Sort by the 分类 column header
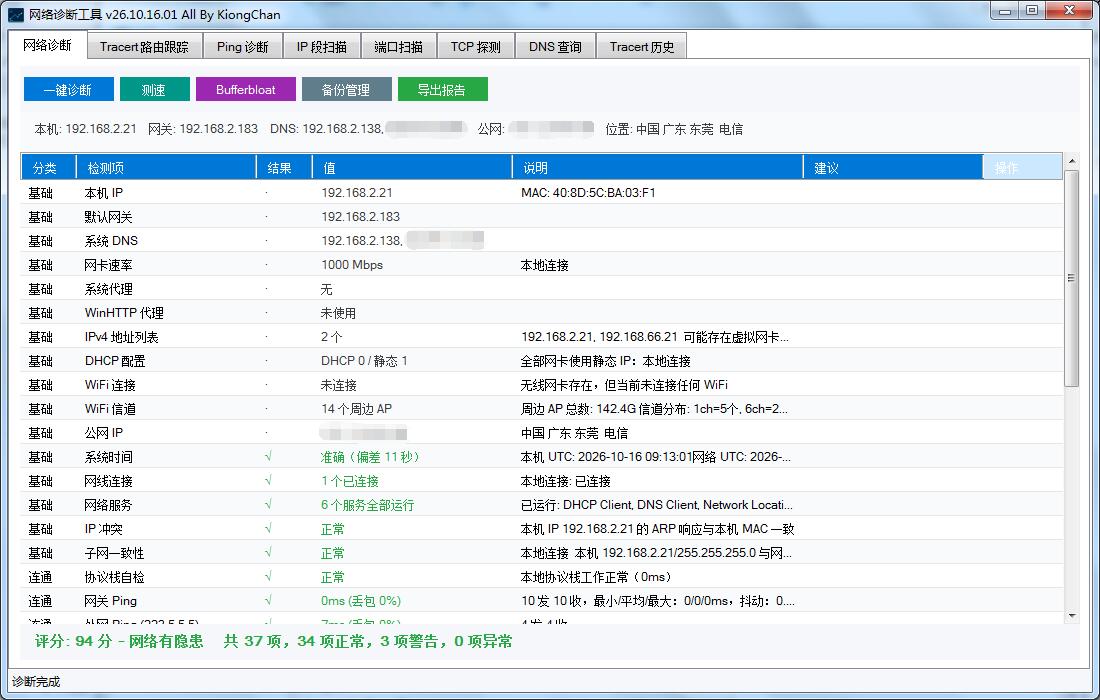Viewport: 1100px width, 700px height. 47,168
